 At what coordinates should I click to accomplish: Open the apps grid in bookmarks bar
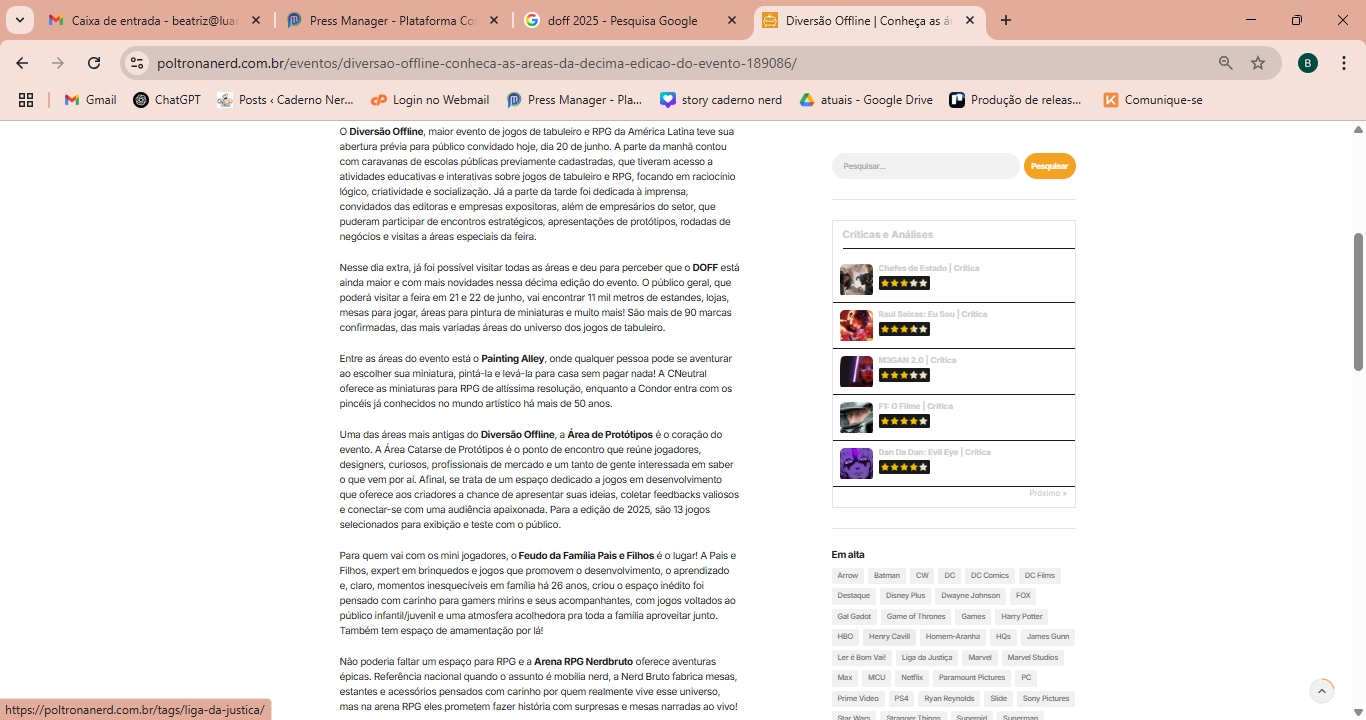[26, 100]
